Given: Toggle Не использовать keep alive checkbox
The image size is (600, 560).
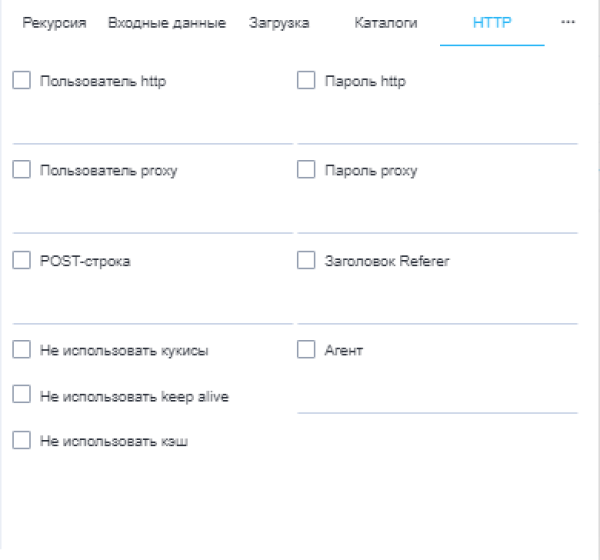Looking at the screenshot, I should [21, 394].
